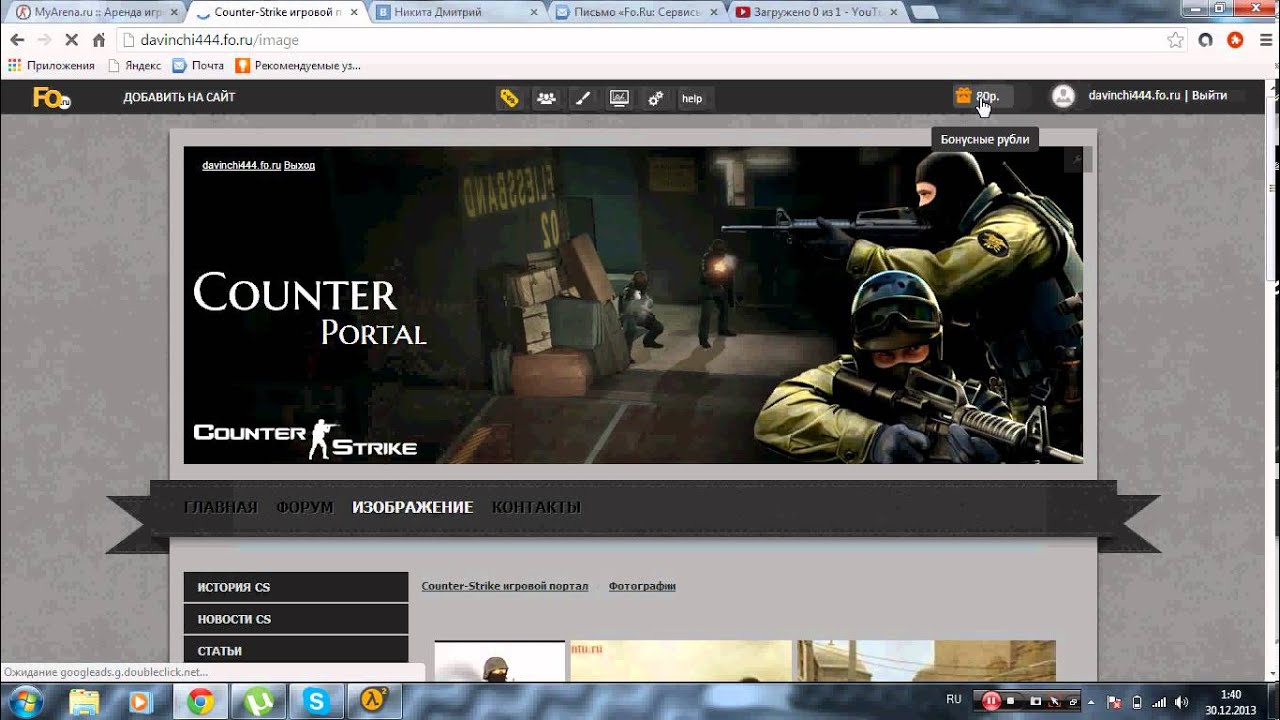Screen dimensions: 1280x720
Task: Open the gears settings icon
Action: [x=656, y=98]
